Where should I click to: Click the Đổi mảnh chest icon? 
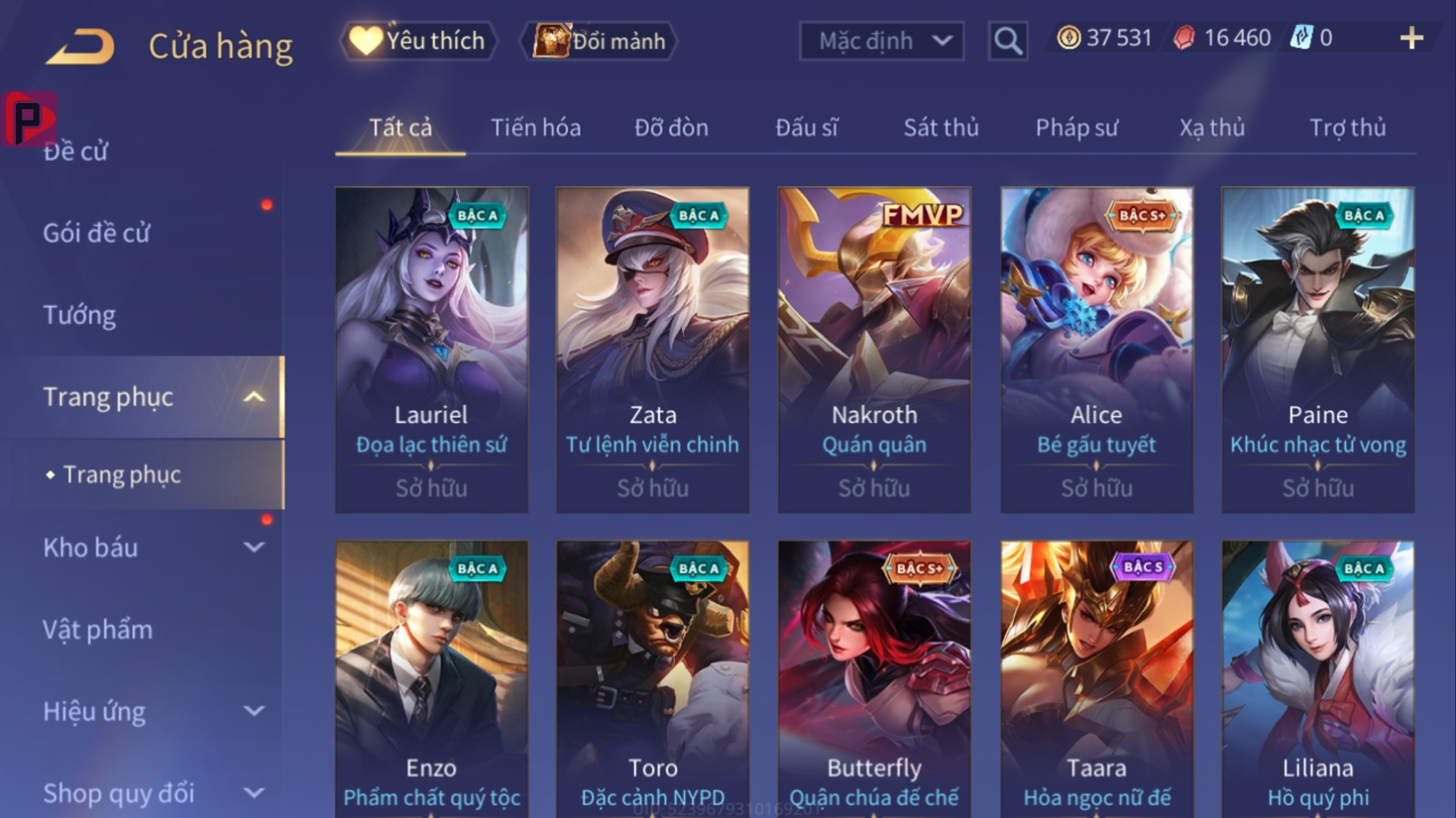point(550,40)
